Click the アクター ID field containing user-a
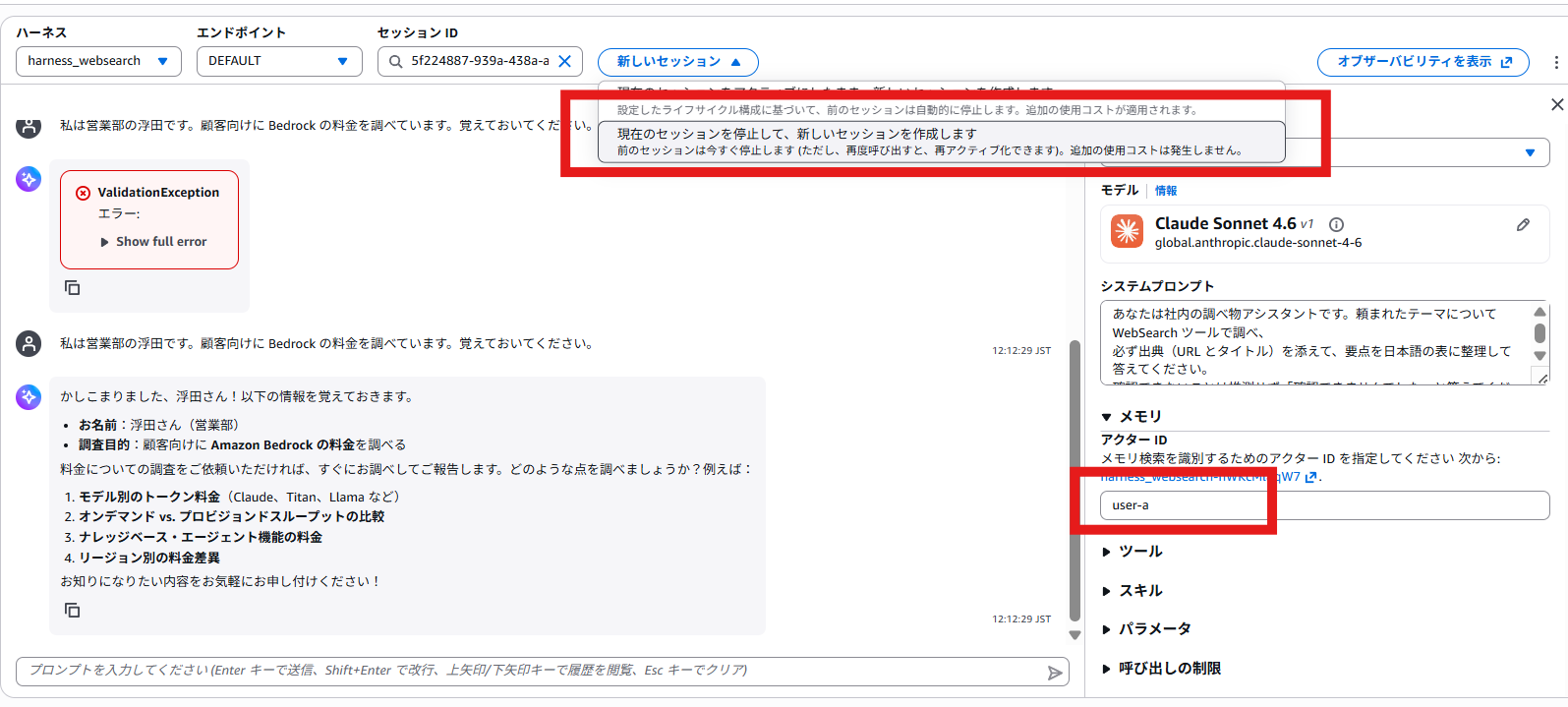The width and height of the screenshot is (1568, 707). click(1325, 505)
